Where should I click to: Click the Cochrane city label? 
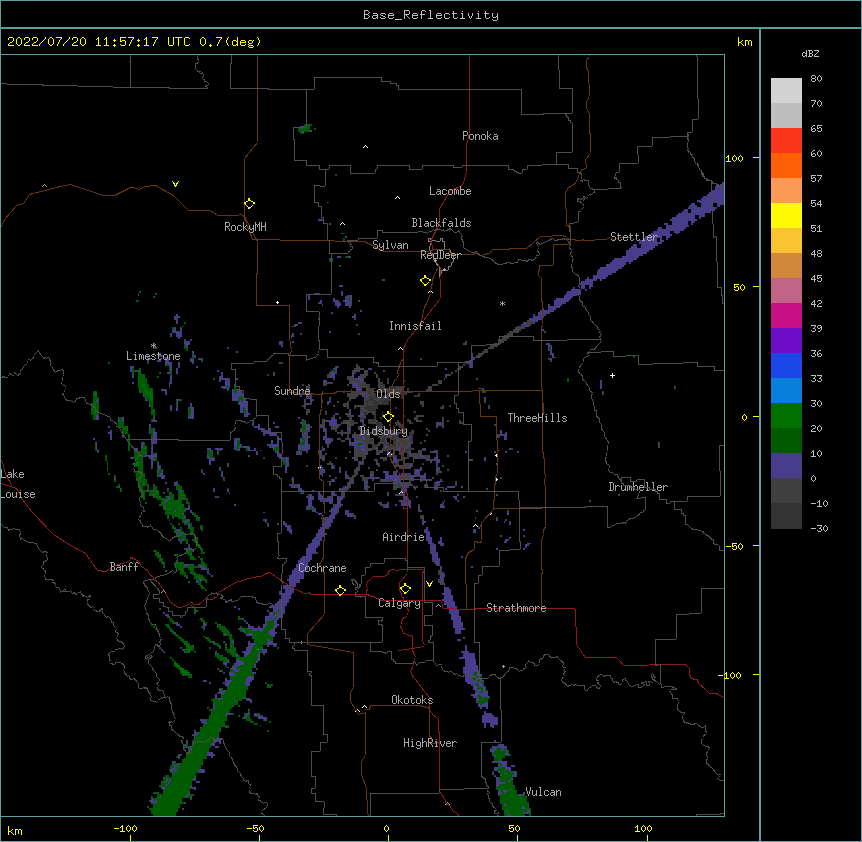click(x=322, y=568)
